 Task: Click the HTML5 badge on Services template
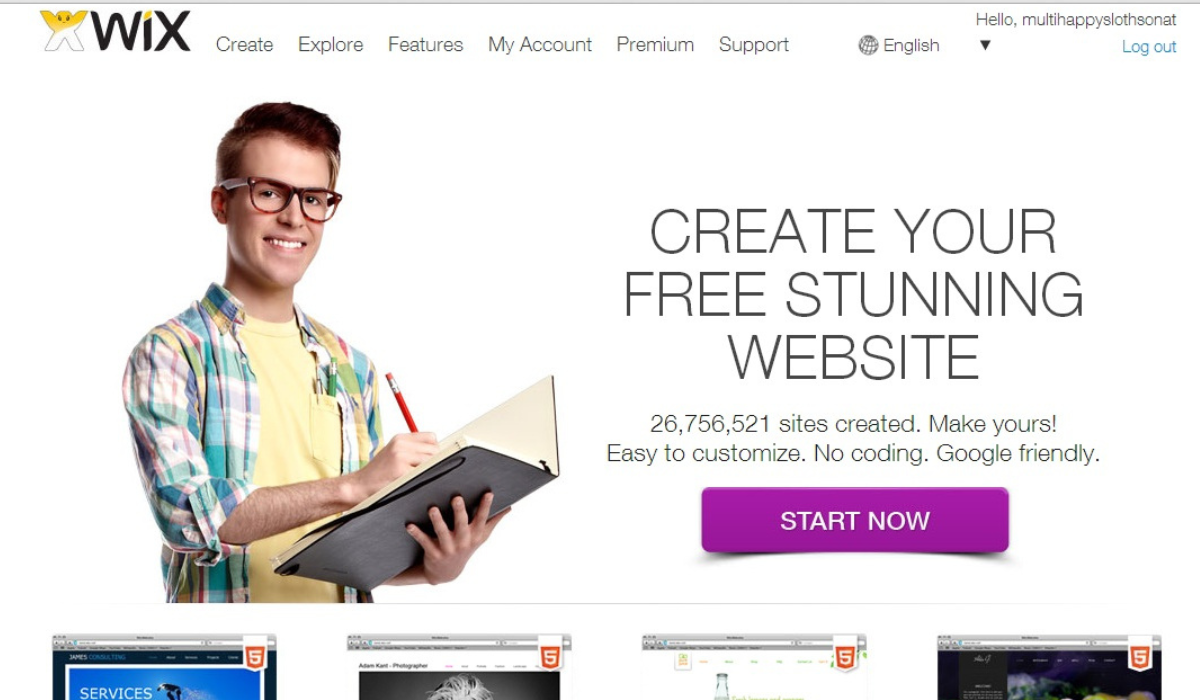[255, 657]
